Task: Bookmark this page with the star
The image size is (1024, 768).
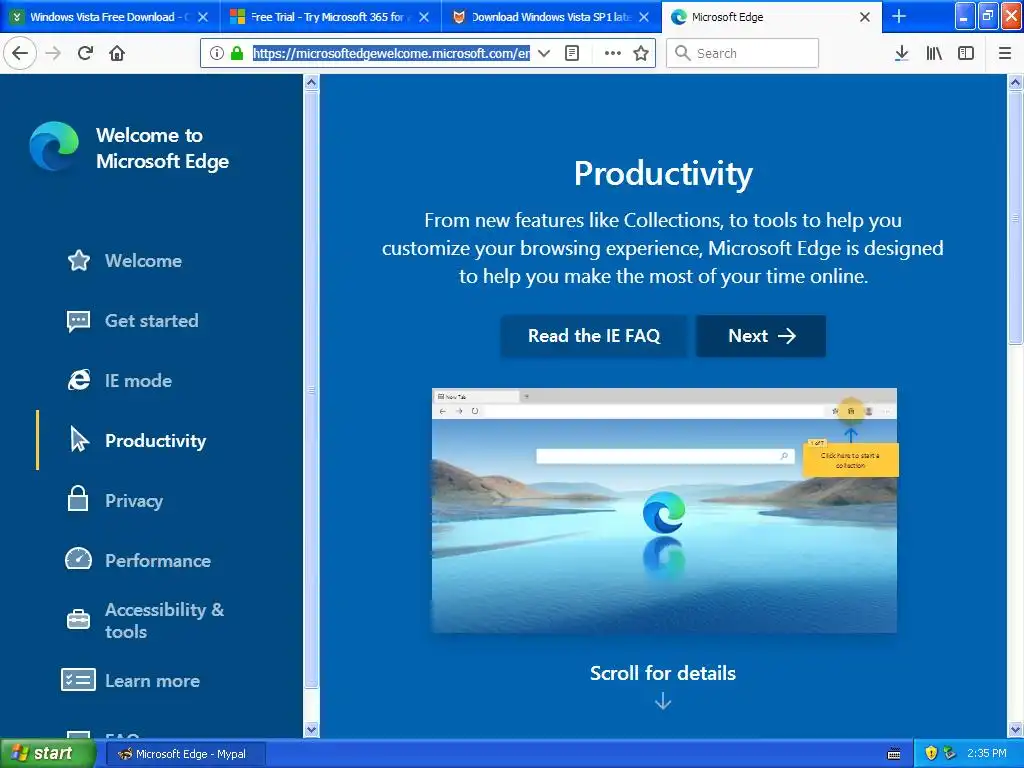Action: coord(641,53)
